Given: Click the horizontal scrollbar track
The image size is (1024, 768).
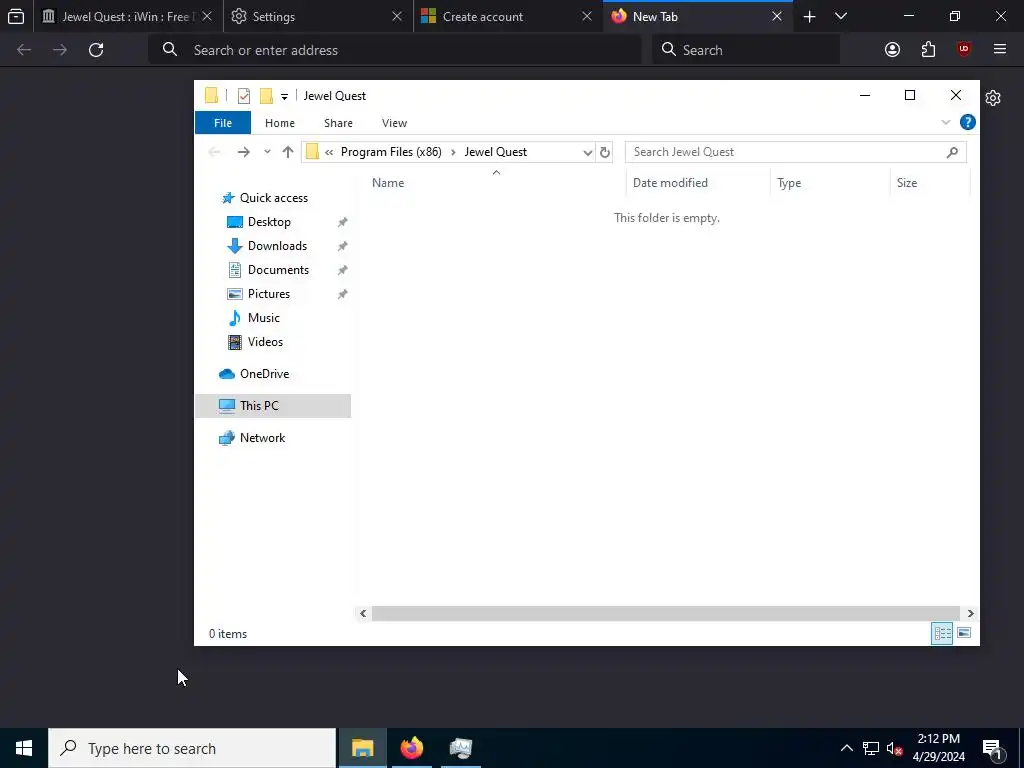Looking at the screenshot, I should pyautogui.click(x=665, y=613).
